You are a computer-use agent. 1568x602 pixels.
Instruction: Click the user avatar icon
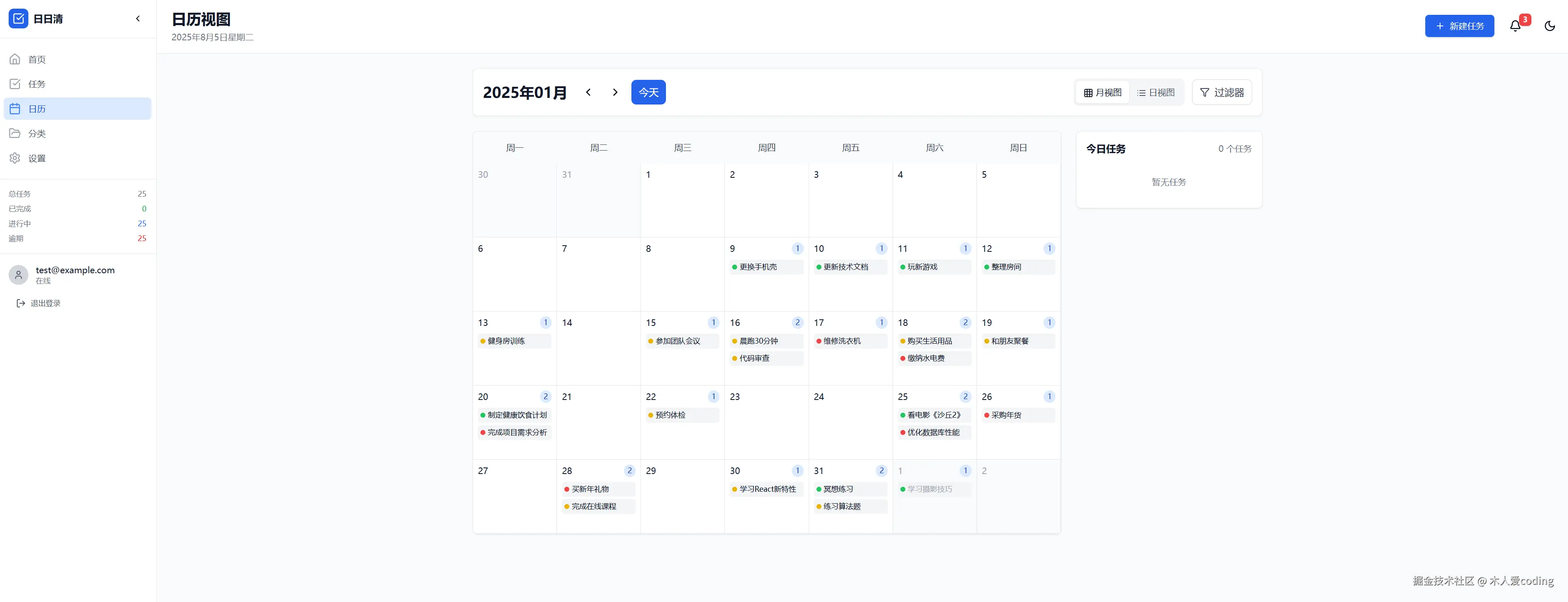click(x=18, y=274)
